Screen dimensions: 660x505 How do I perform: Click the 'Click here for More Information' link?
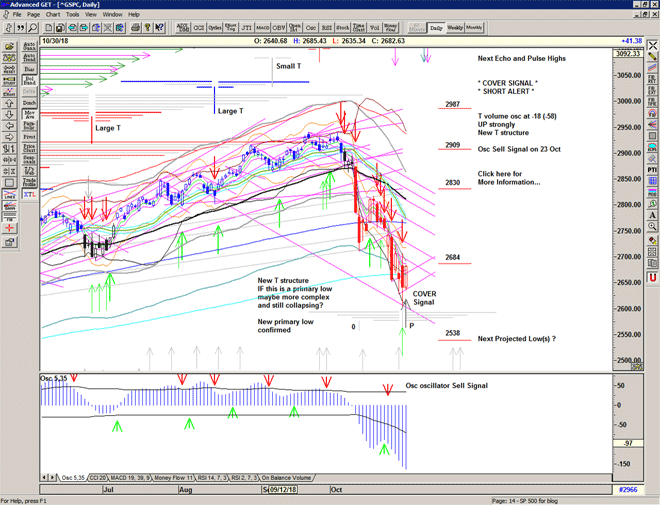point(508,177)
